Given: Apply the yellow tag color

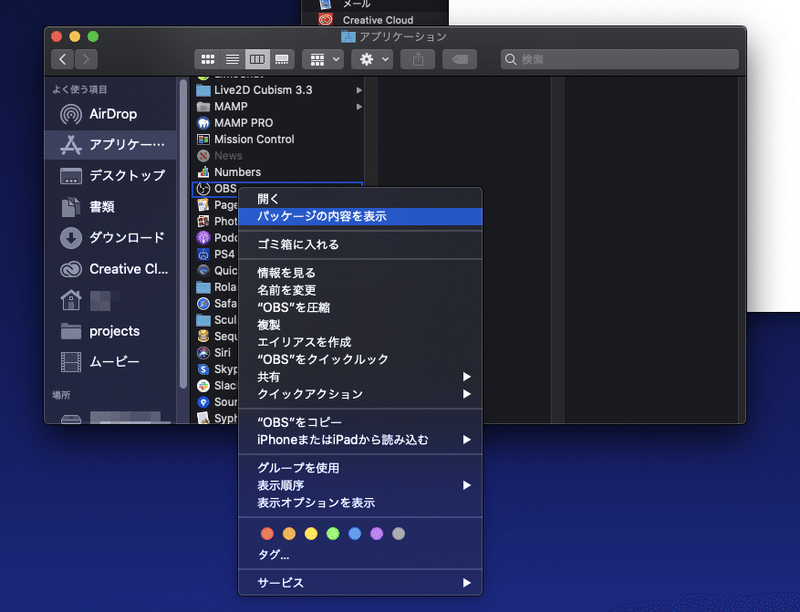Looking at the screenshot, I should 311,534.
